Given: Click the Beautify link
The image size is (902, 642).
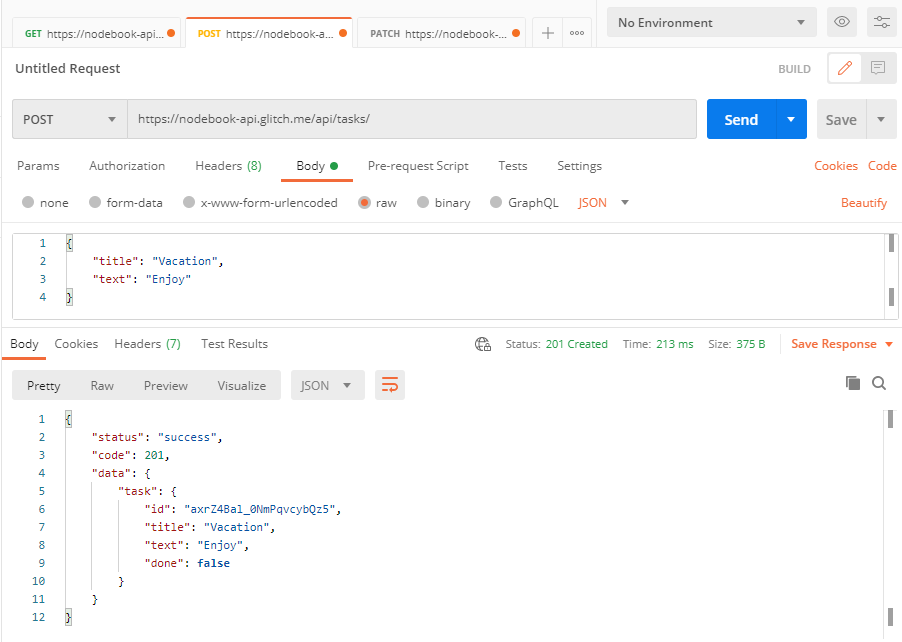Looking at the screenshot, I should pos(863,202).
